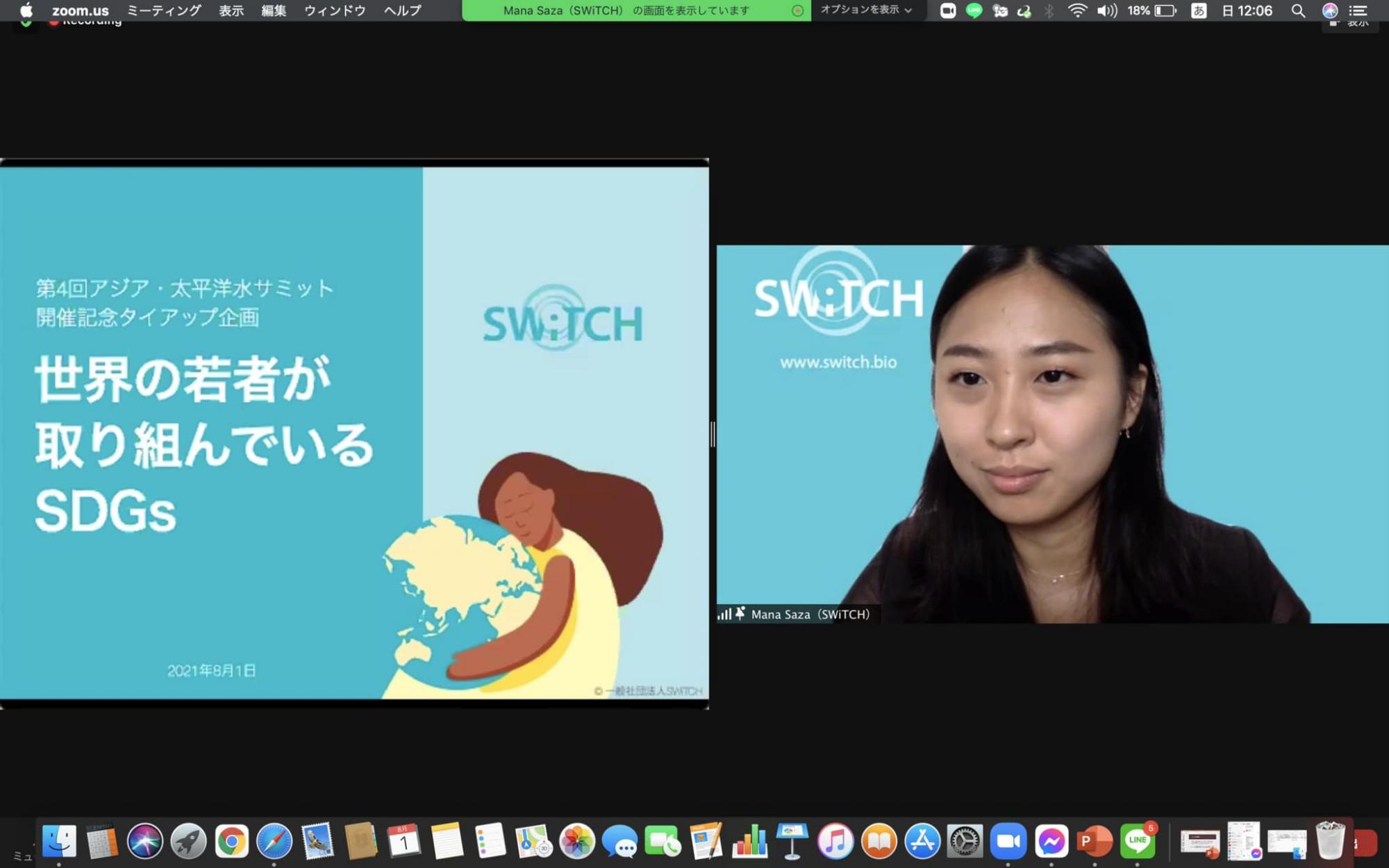Open Pages from the dock
The height and width of the screenshot is (868, 1389).
(706, 841)
